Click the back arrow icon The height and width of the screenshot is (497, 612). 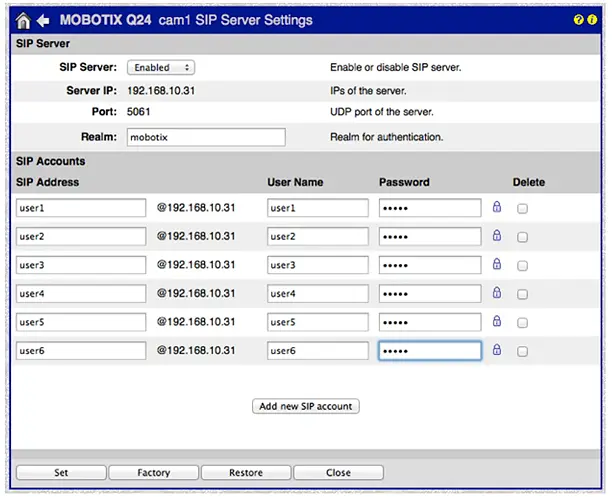pyautogui.click(x=44, y=20)
